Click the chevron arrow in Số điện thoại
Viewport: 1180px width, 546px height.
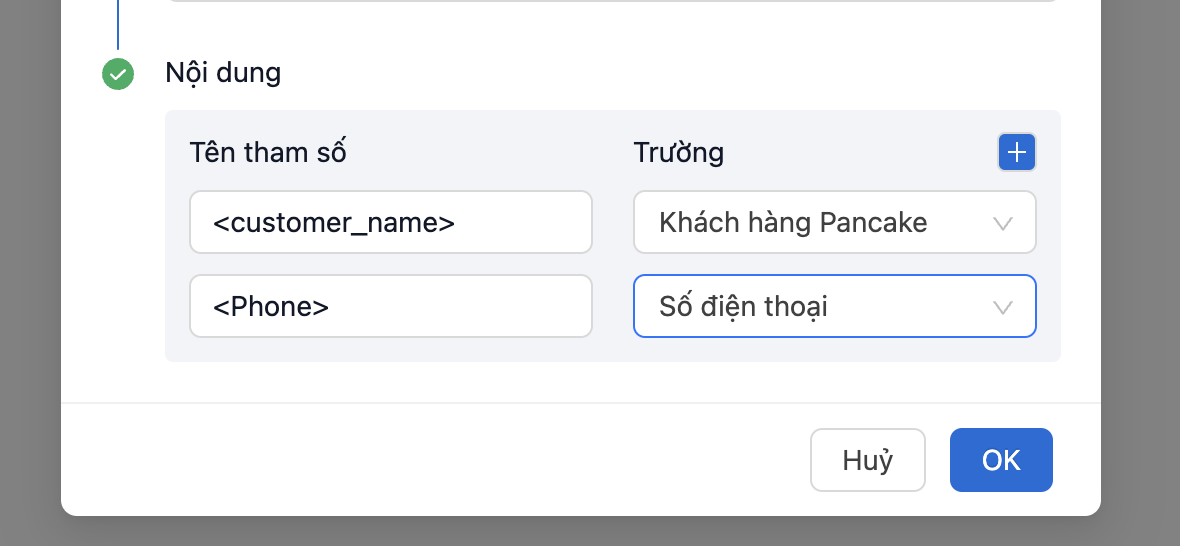(x=1003, y=307)
